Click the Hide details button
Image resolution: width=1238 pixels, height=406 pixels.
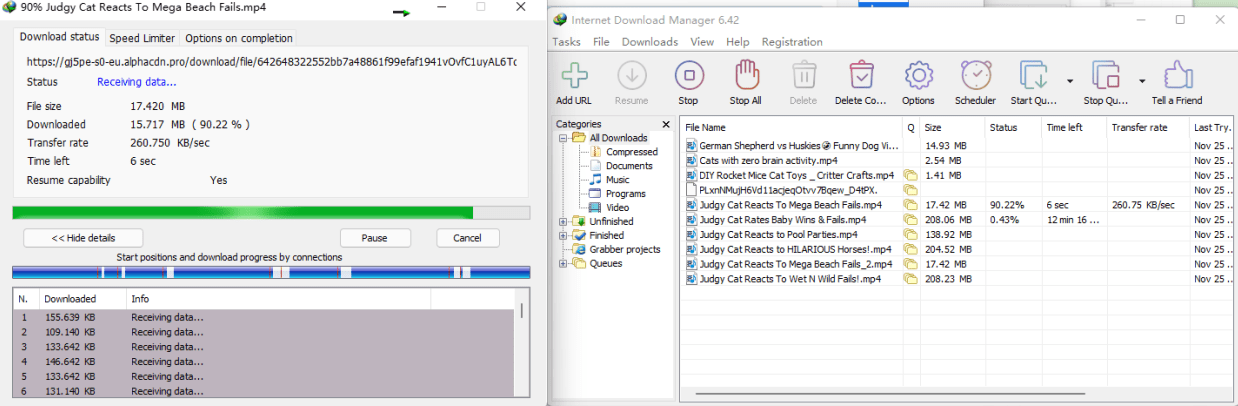point(83,238)
